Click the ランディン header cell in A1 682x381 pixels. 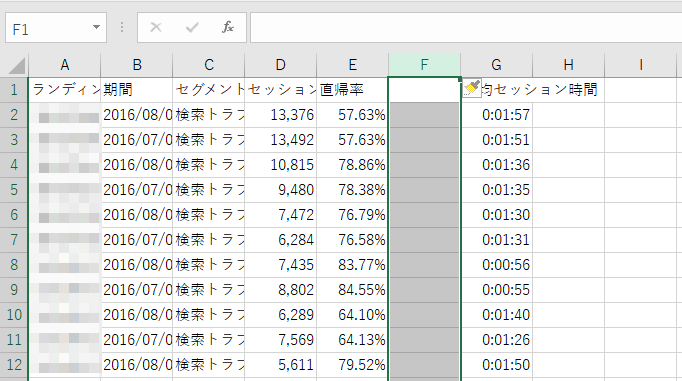(64, 90)
